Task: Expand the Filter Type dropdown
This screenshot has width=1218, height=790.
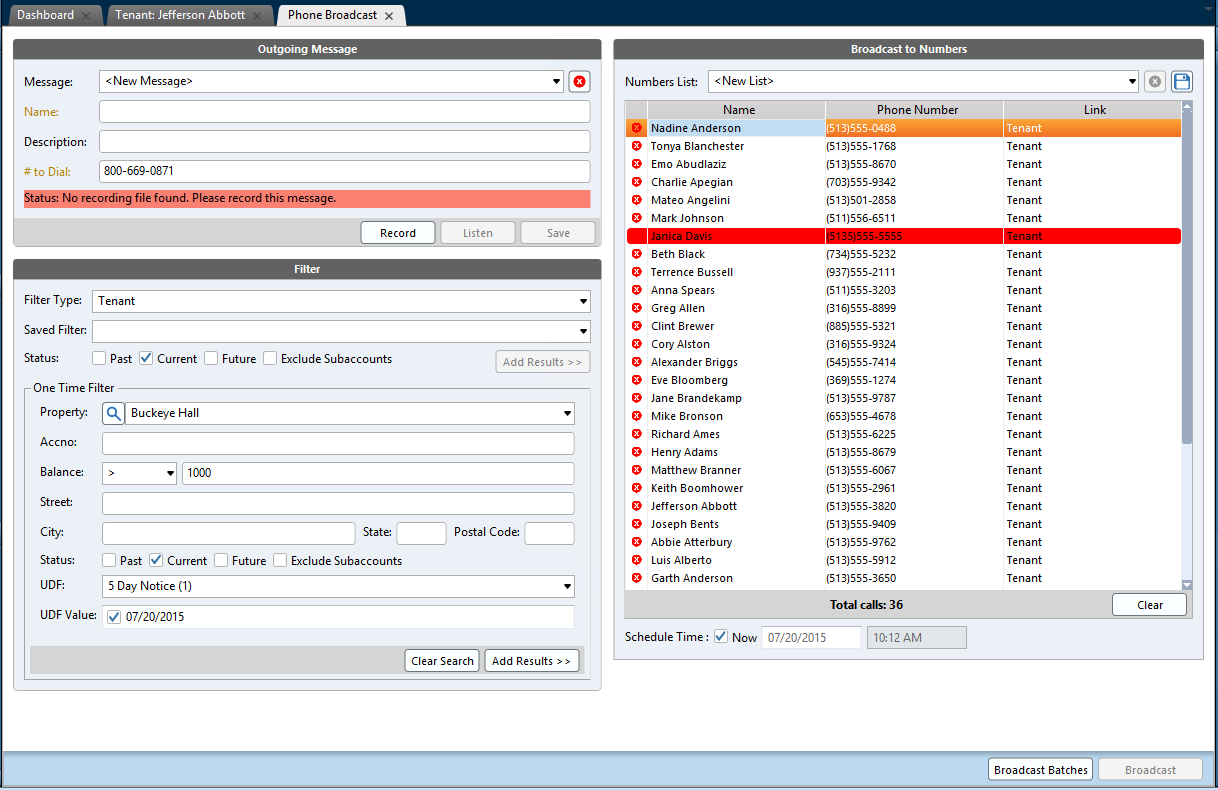Action: 583,301
